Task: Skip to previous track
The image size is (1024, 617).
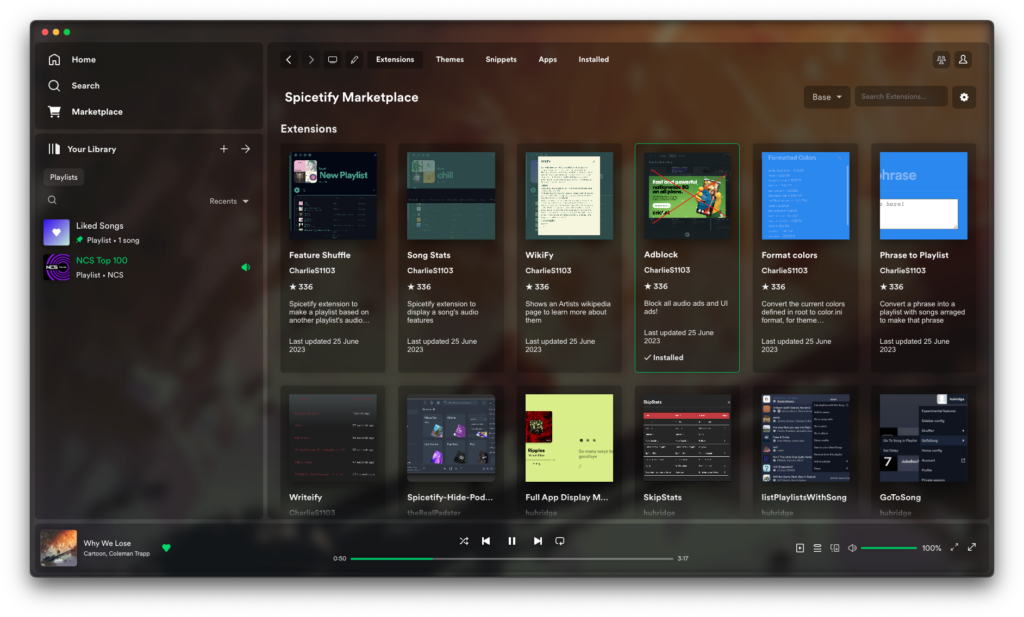Action: click(x=486, y=541)
